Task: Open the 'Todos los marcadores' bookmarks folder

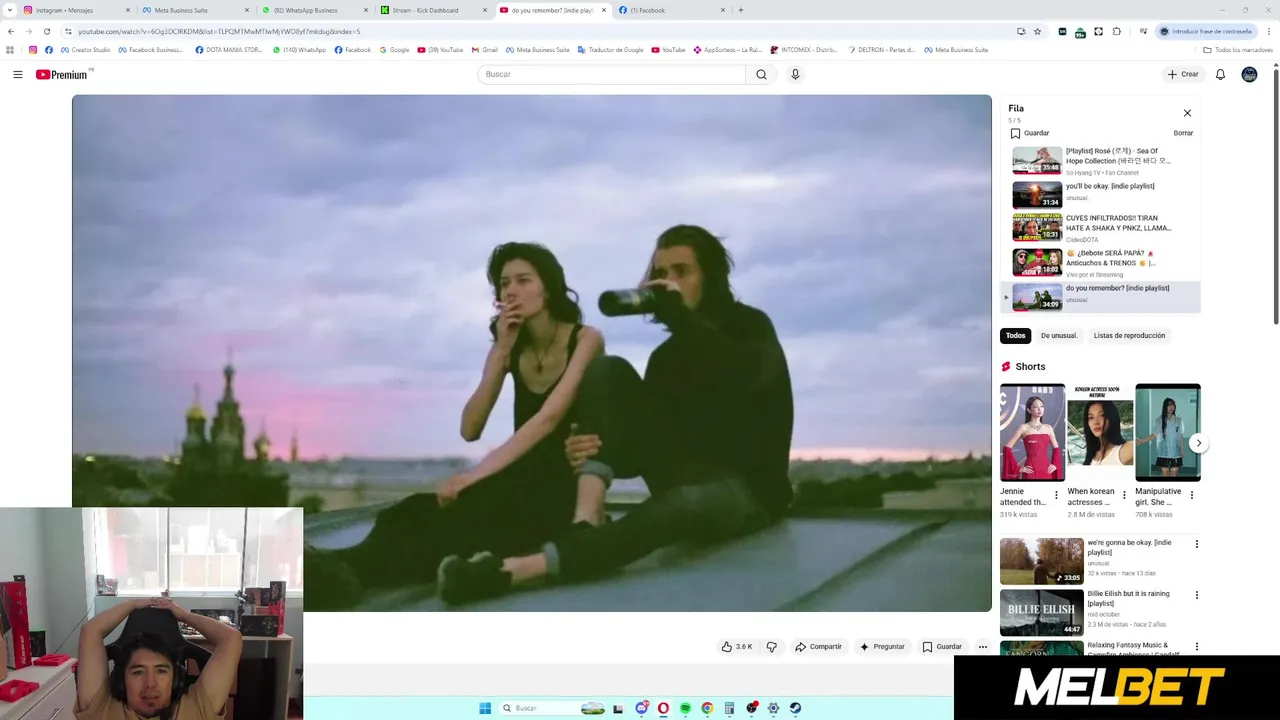Action: pyautogui.click(x=1238, y=50)
